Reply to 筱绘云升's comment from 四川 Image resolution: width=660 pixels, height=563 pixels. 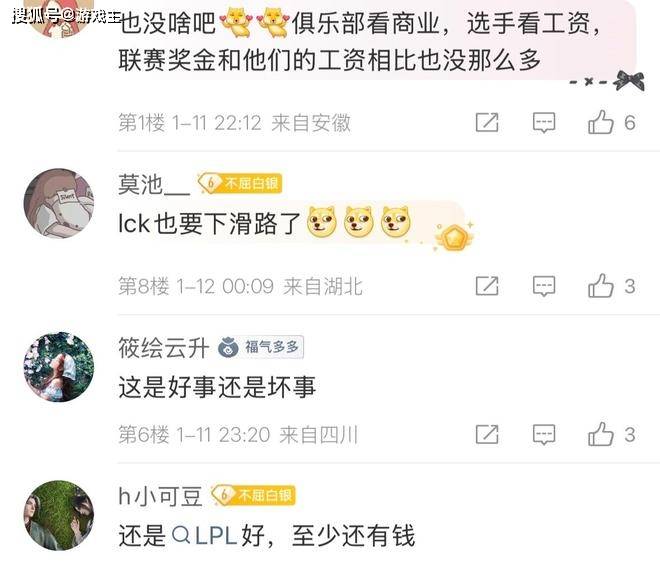544,434
